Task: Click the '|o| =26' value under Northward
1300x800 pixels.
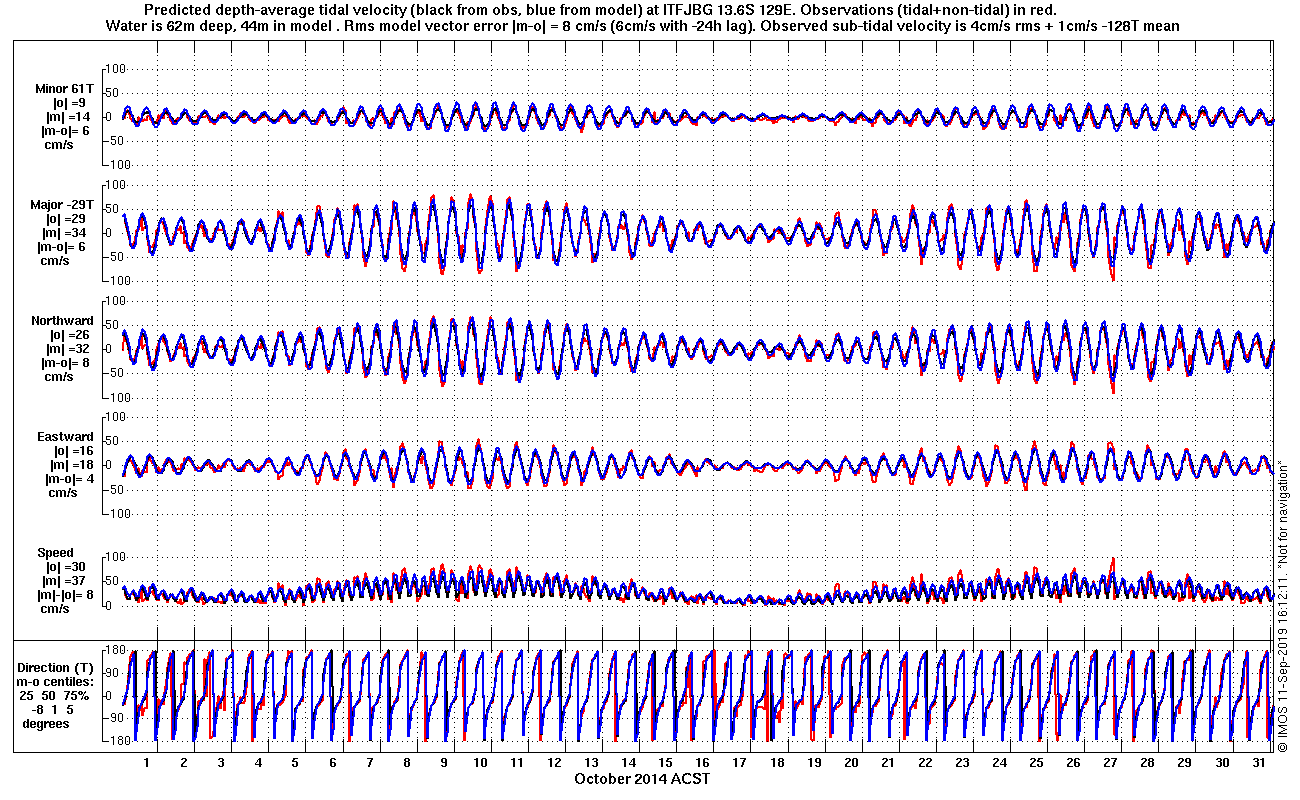Action: point(68,335)
